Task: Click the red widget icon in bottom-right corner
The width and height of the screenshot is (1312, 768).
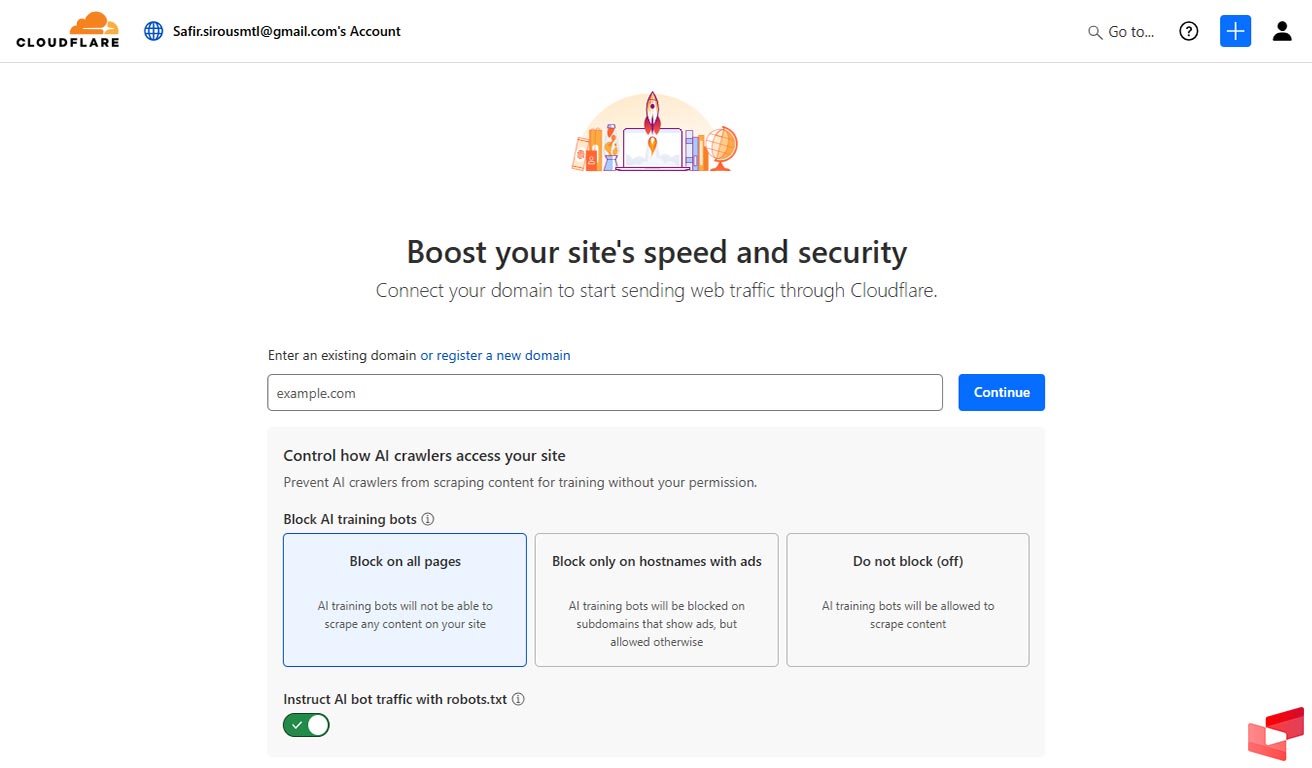Action: 1276,734
